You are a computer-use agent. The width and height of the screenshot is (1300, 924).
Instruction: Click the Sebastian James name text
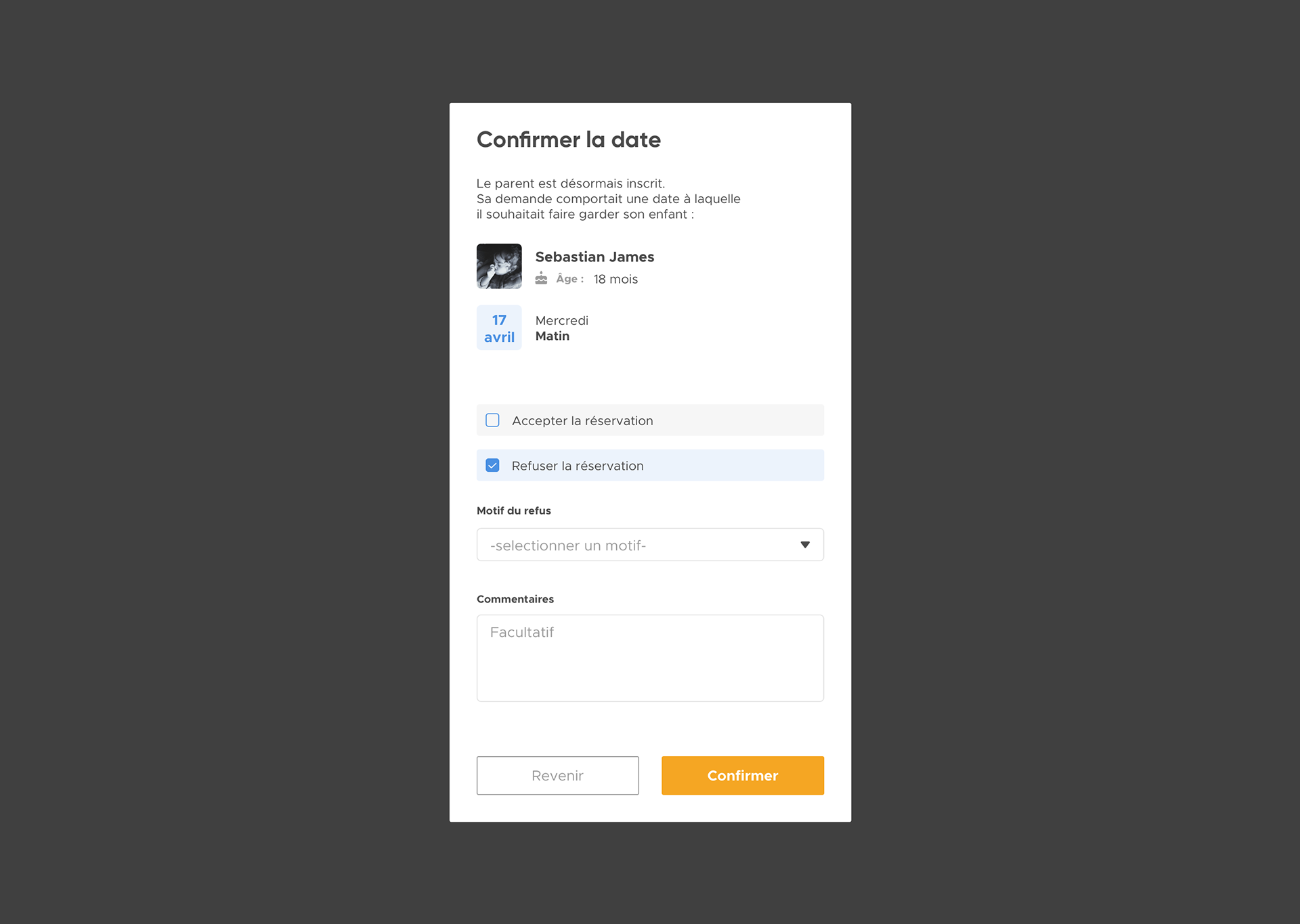point(594,257)
